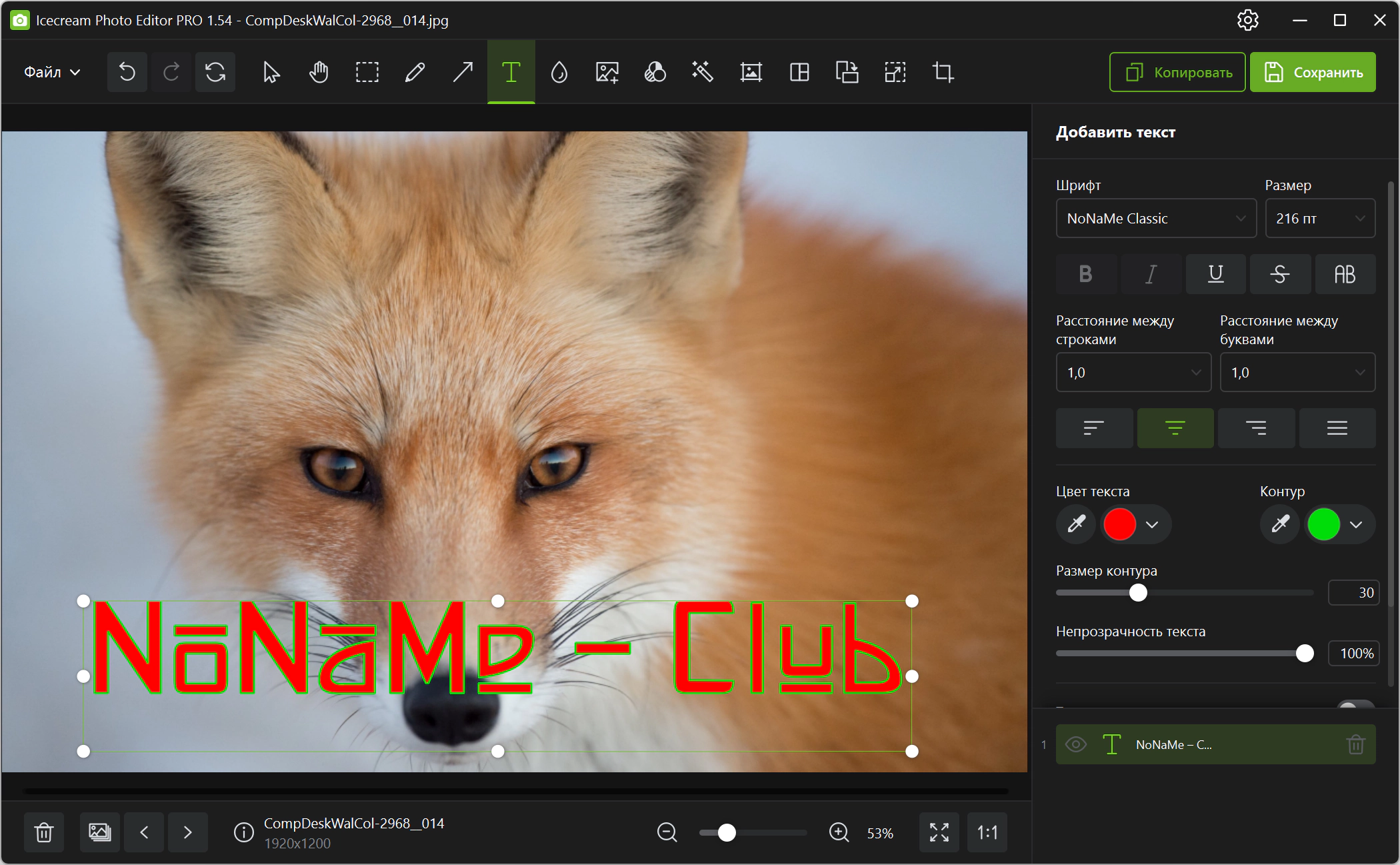Hide the NoNaMe text layer
This screenshot has height=865, width=1400.
[1075, 744]
